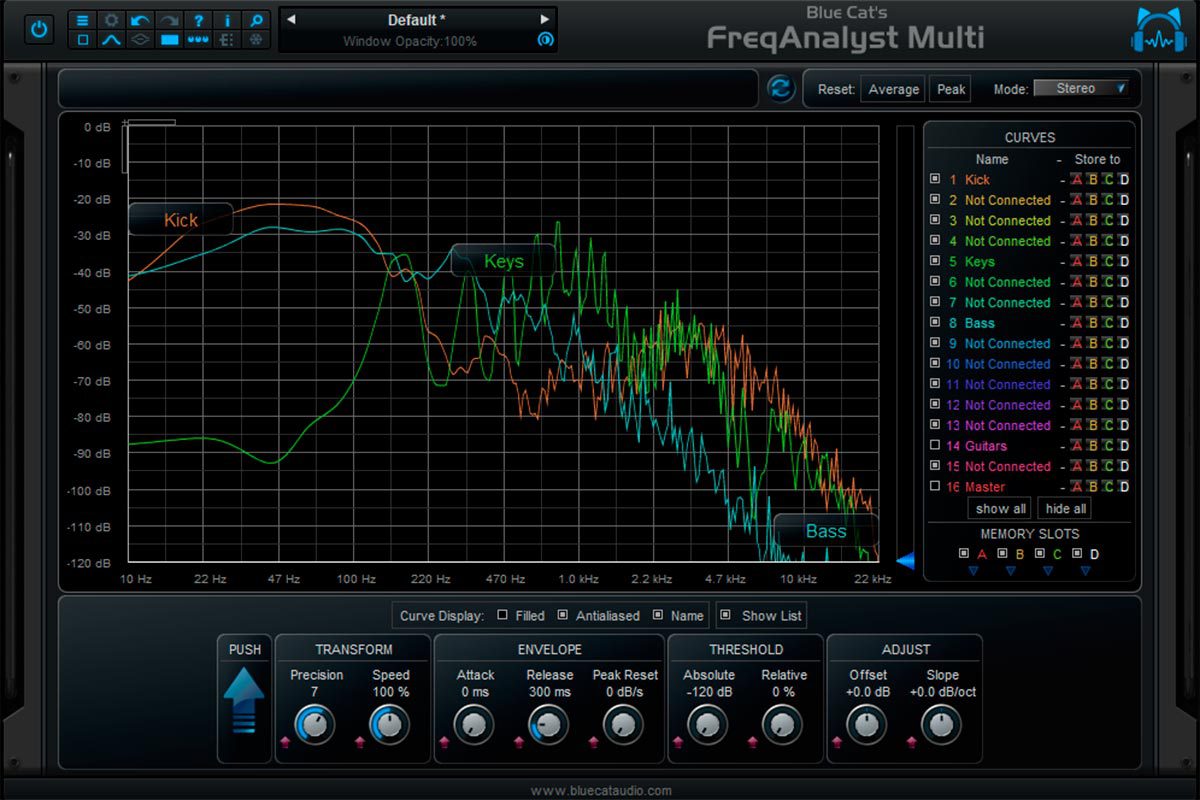
Task: Click the Keys curve label on graph
Action: coord(503,261)
